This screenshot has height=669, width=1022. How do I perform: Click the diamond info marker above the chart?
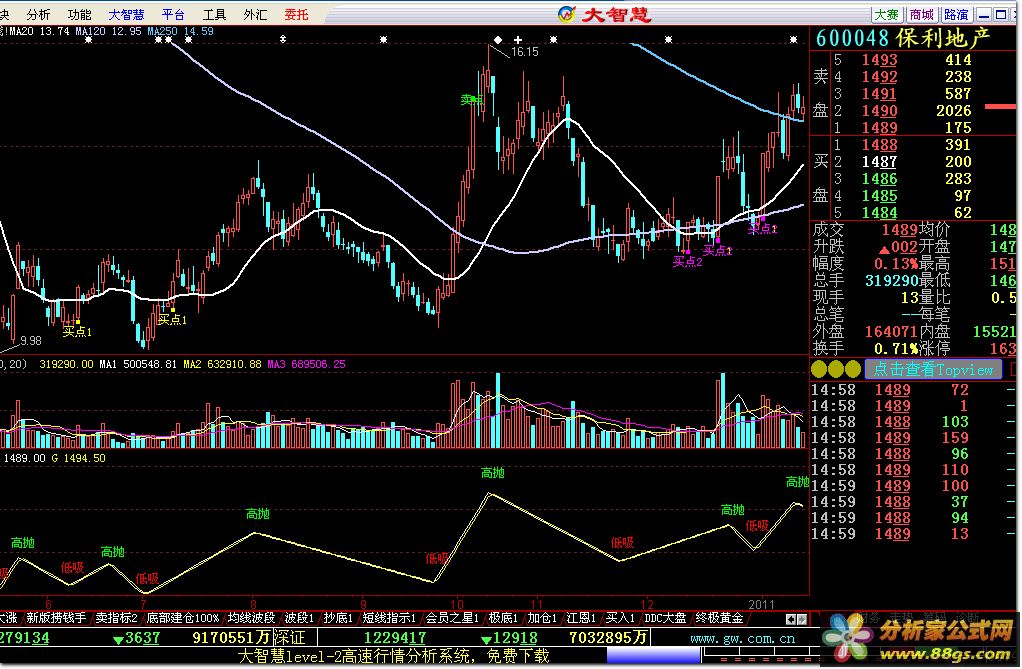(x=498, y=40)
